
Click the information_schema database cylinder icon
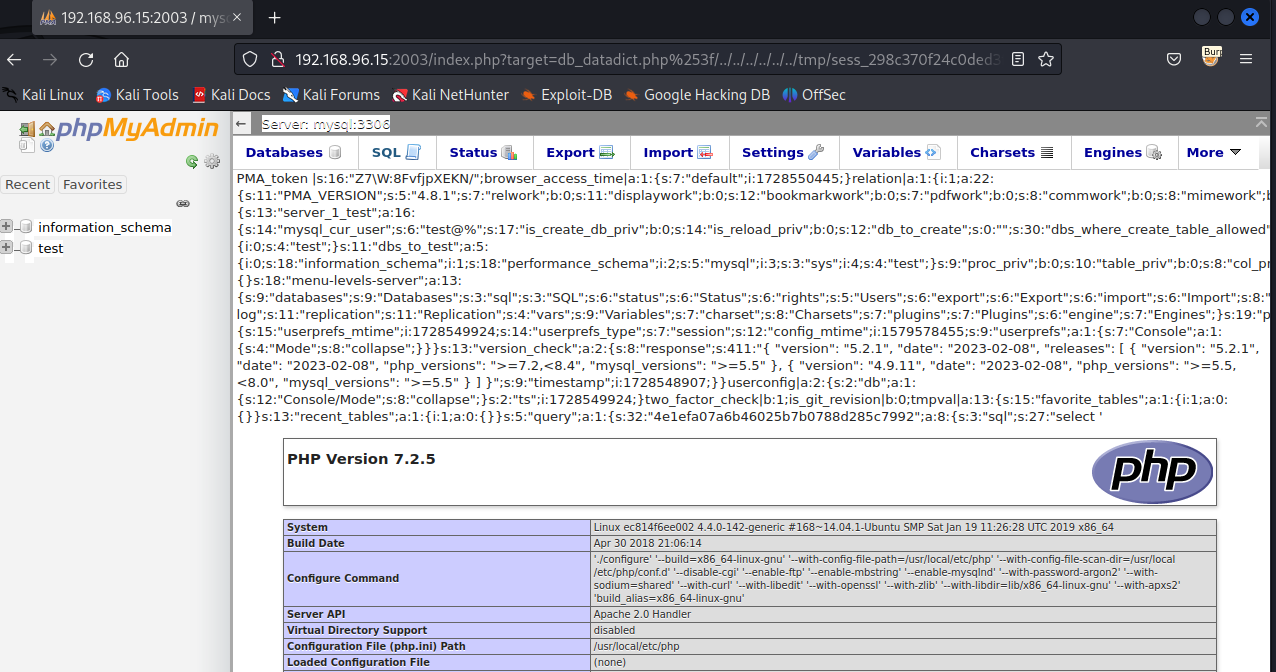click(x=26, y=227)
